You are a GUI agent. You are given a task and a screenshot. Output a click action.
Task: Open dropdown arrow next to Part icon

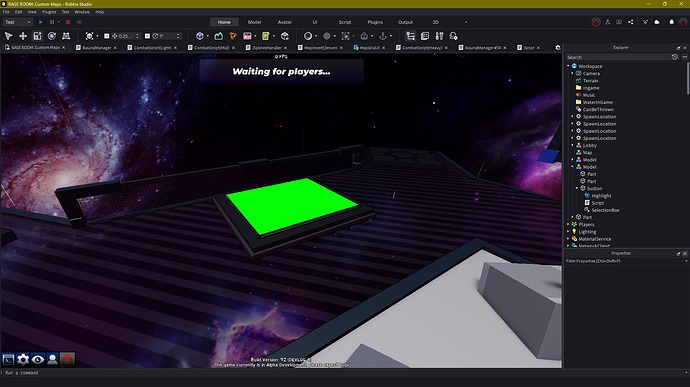pyautogui.click(x=208, y=36)
